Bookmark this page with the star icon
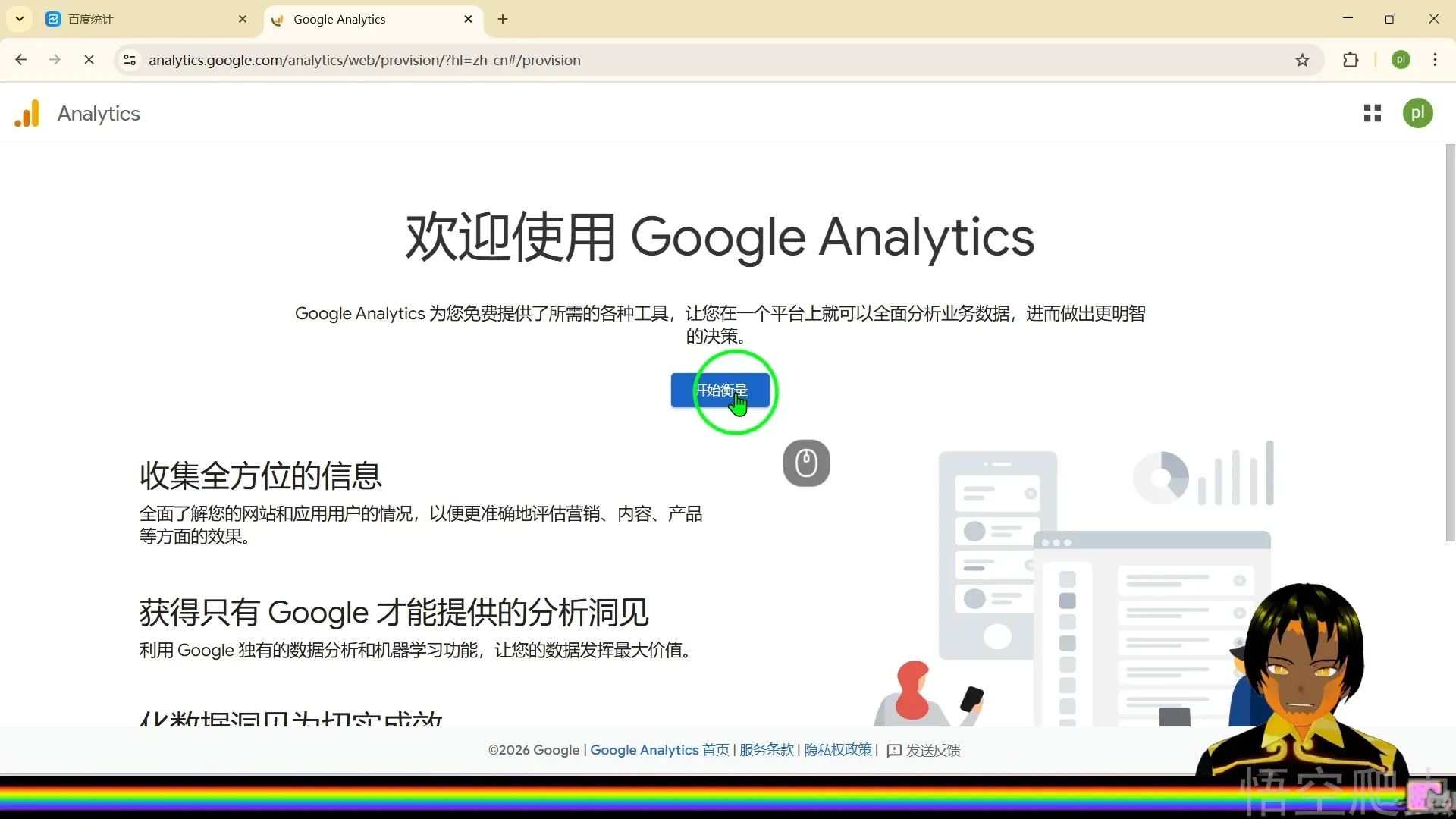Image resolution: width=1456 pixels, height=819 pixels. (x=1302, y=61)
